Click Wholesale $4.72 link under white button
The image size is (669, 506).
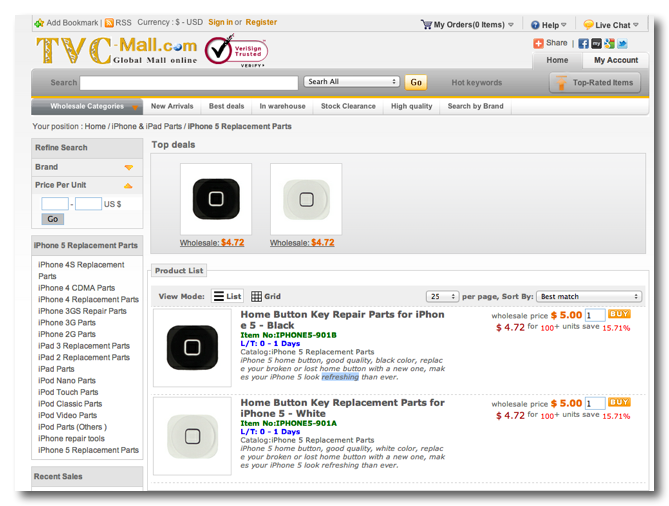point(302,243)
